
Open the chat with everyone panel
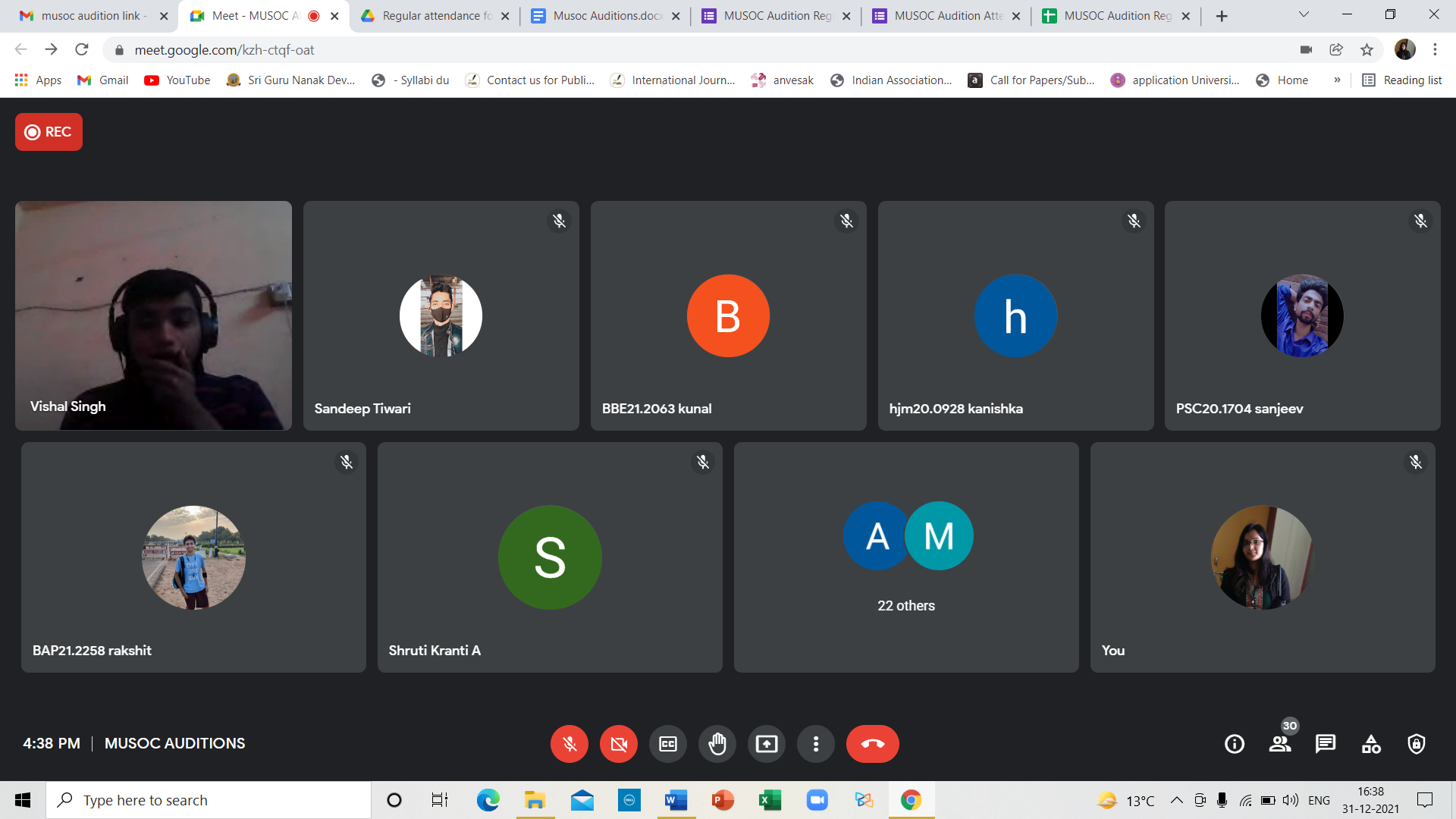[x=1326, y=744]
